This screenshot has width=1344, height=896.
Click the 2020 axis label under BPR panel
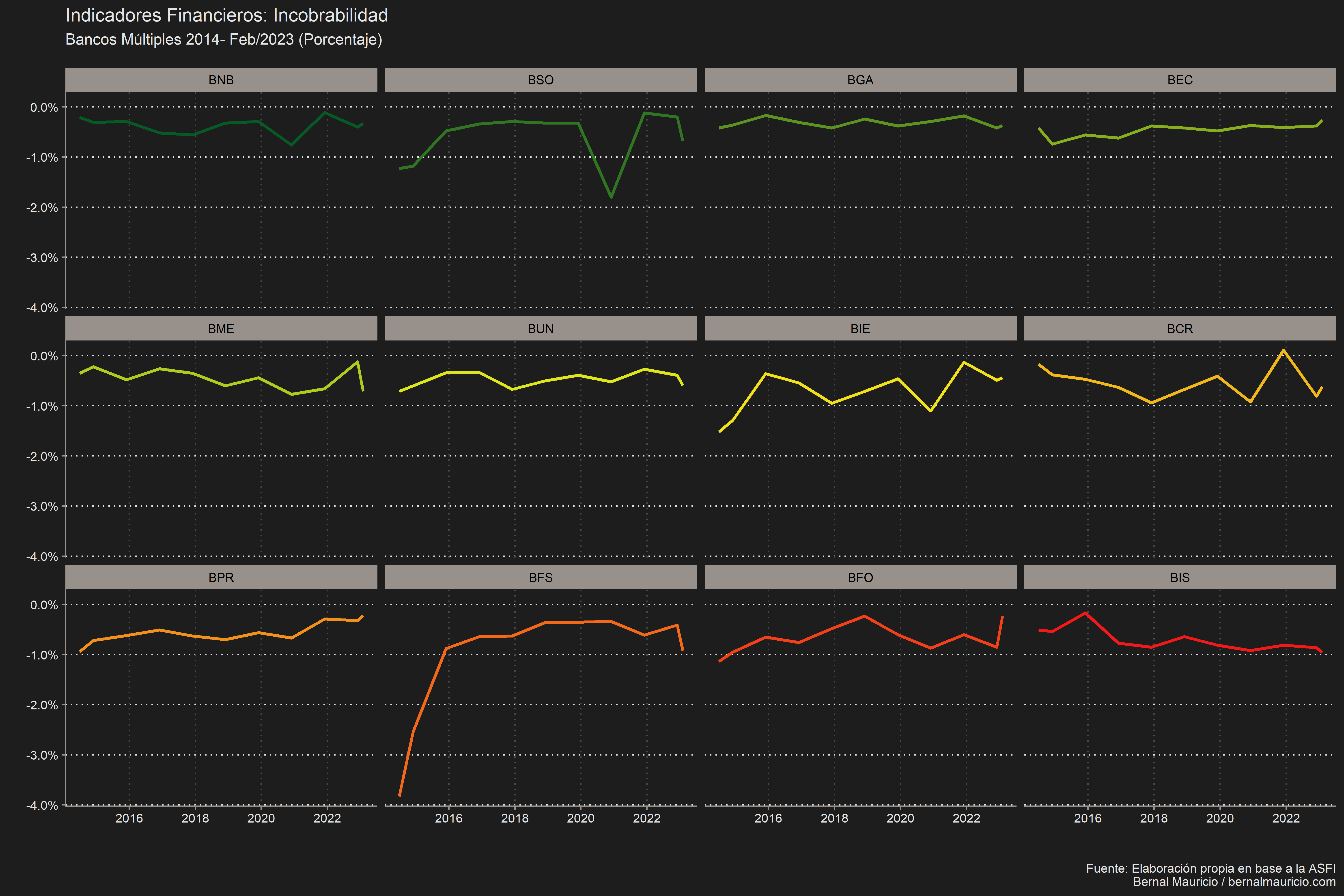click(x=261, y=818)
